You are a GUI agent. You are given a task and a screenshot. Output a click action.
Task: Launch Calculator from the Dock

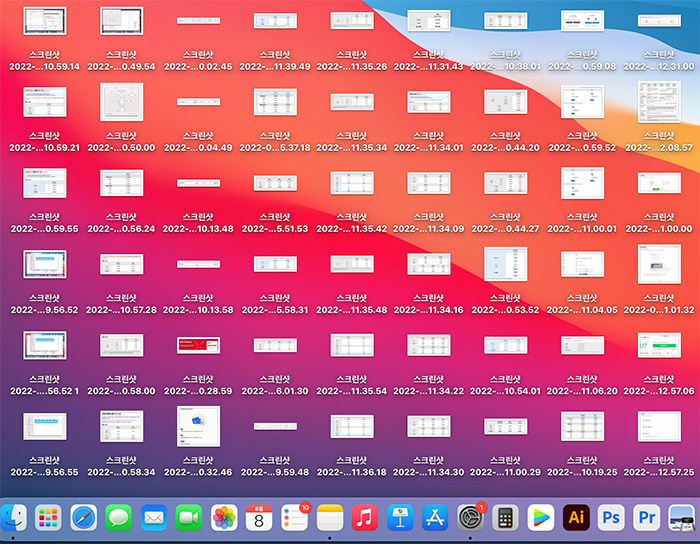505,518
